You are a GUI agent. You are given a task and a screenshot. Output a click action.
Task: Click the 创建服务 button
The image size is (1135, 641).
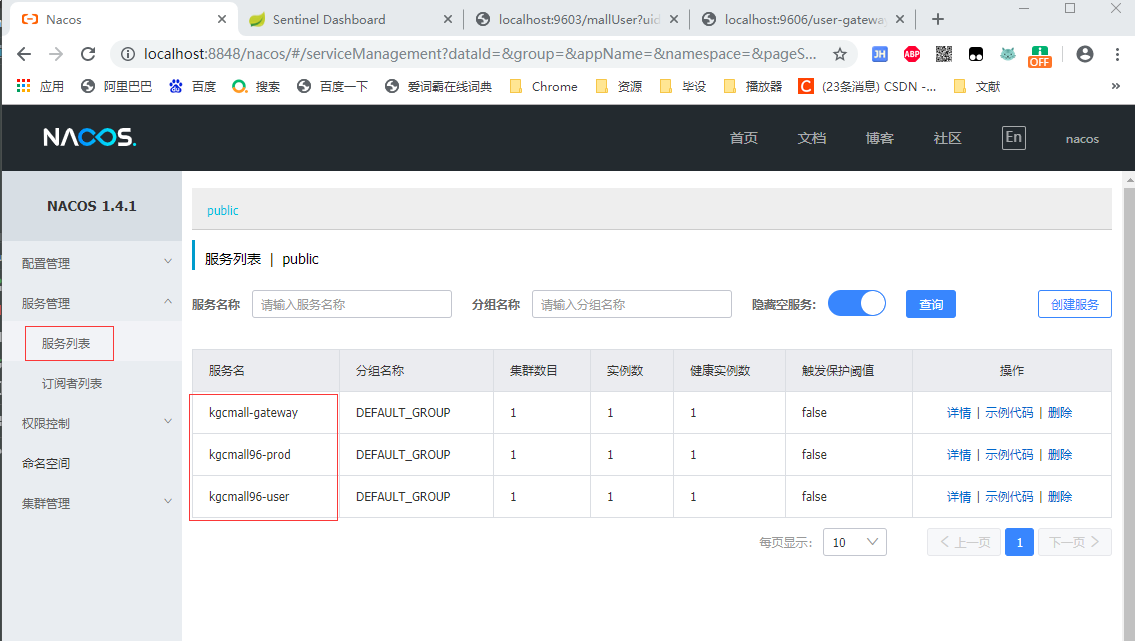1075,304
